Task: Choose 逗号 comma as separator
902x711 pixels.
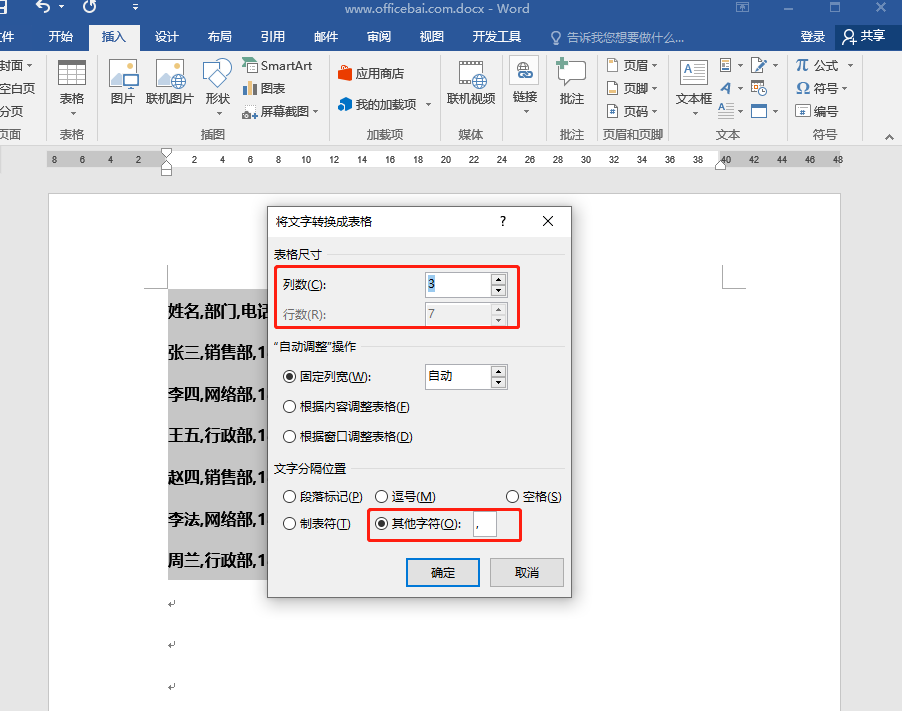Action: tap(405, 496)
